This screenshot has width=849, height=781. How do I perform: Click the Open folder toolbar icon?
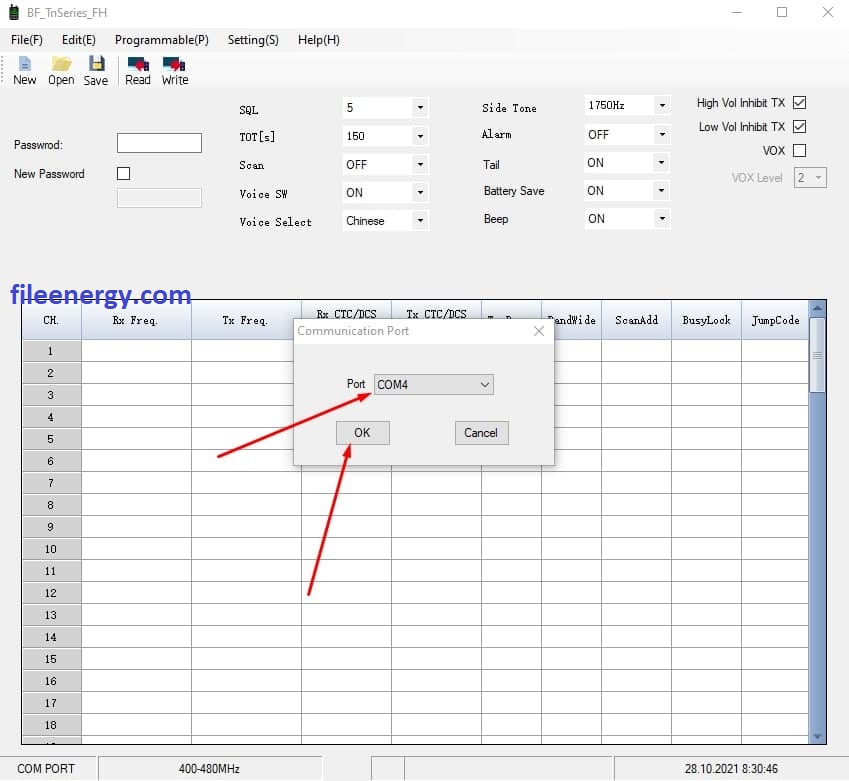click(x=61, y=70)
